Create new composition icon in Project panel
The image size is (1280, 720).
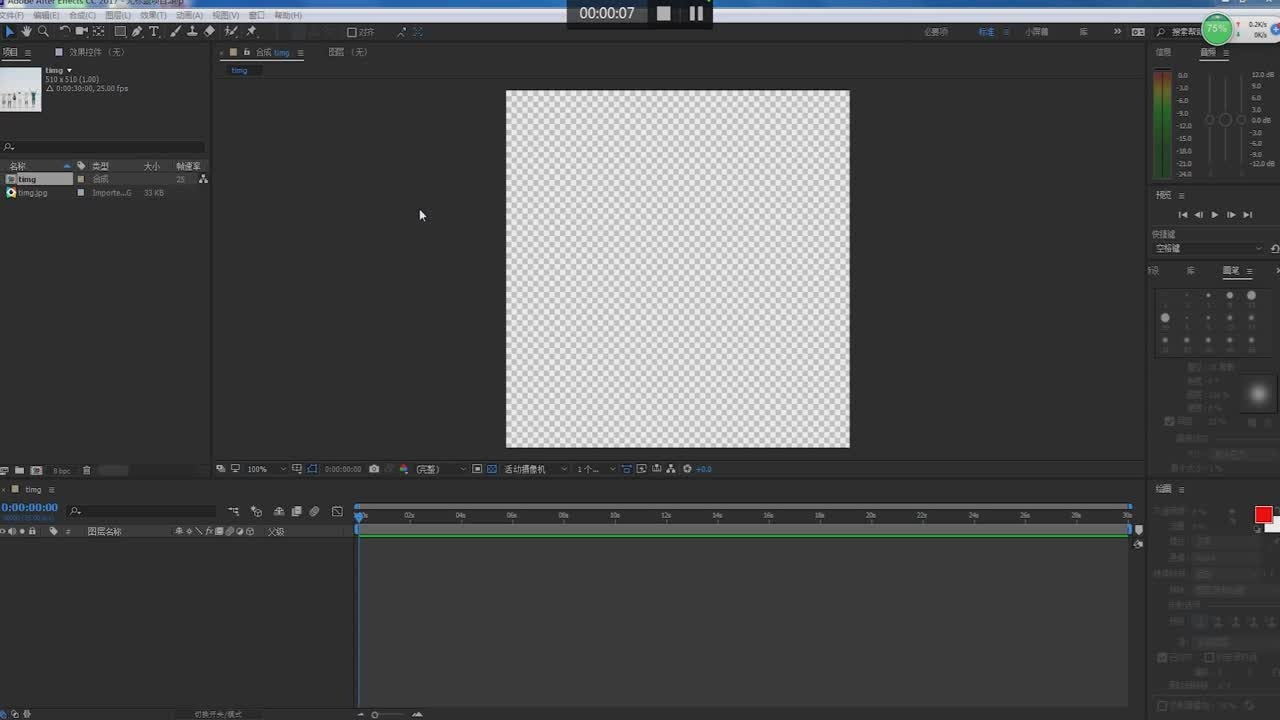pos(36,470)
